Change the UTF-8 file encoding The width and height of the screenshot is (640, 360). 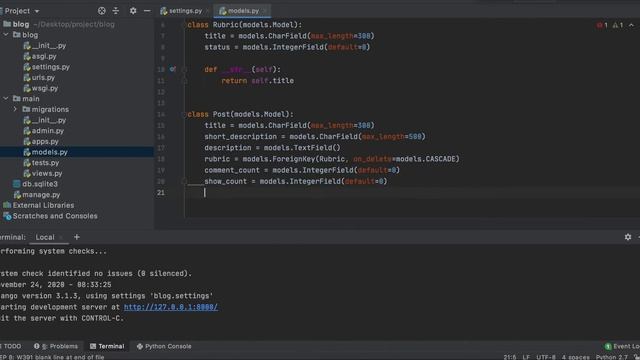[546, 357]
